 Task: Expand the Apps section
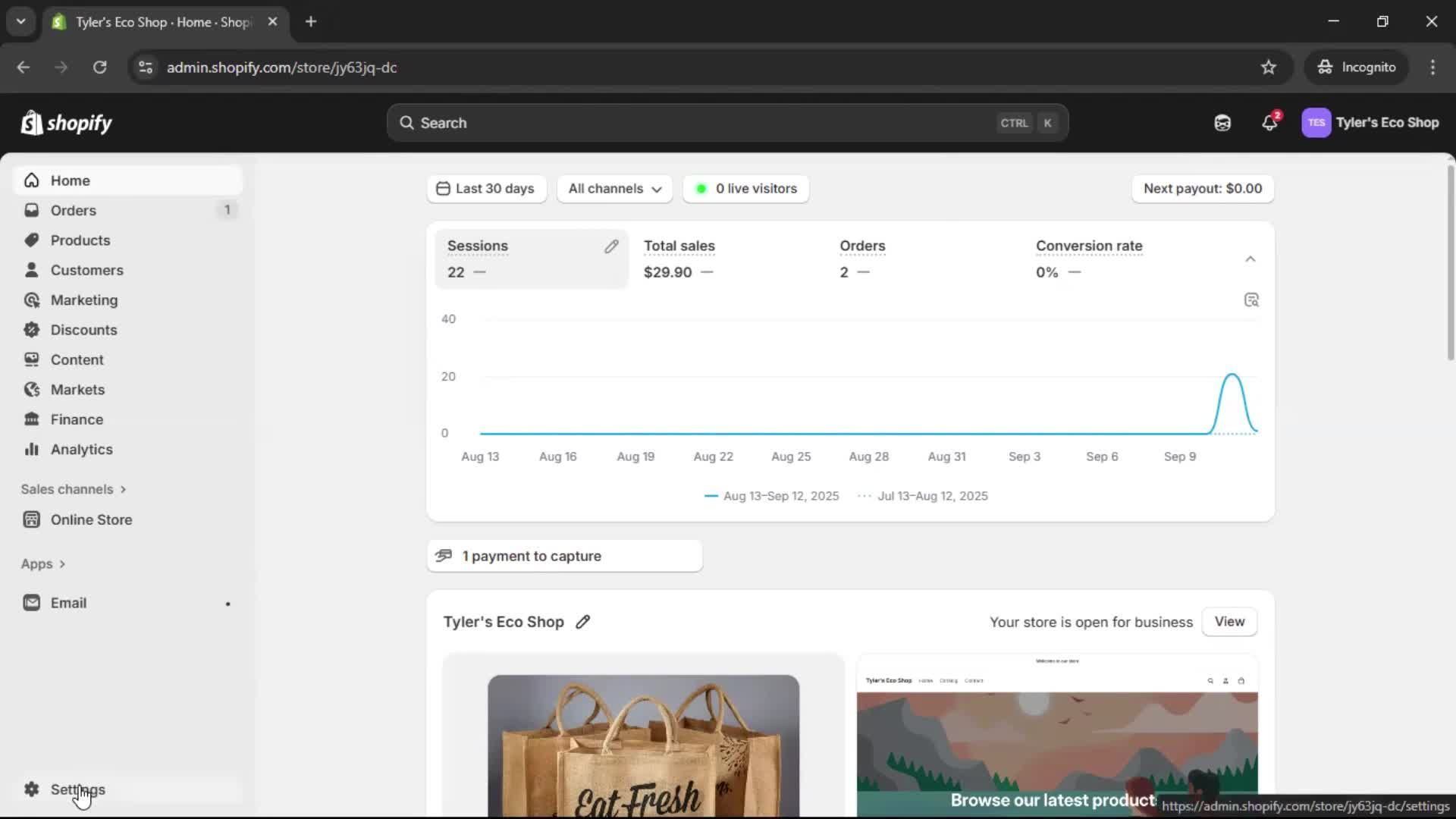[x=43, y=564]
